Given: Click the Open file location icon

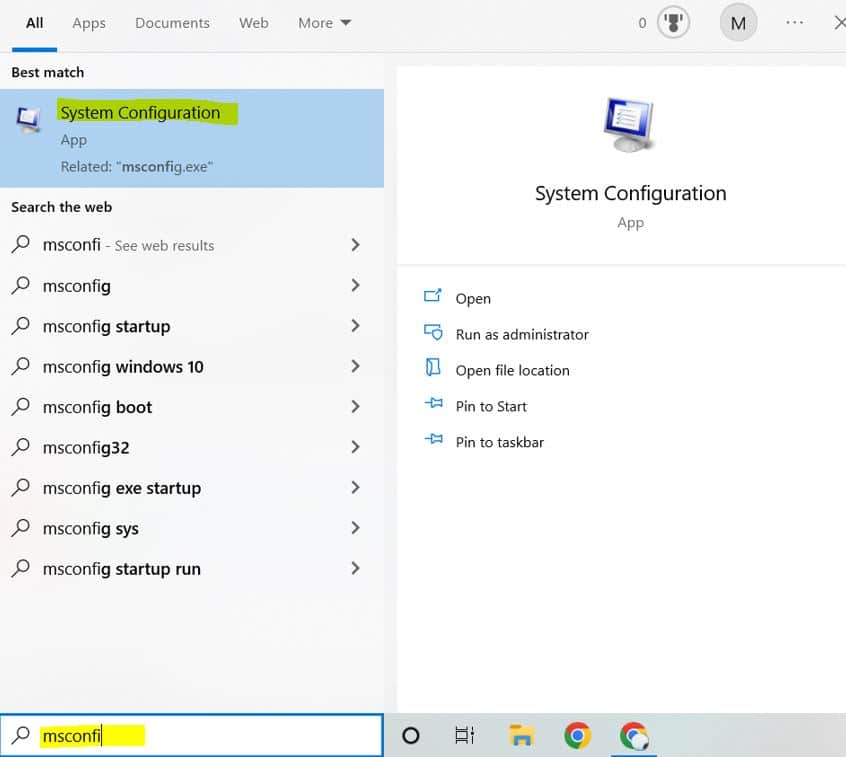Looking at the screenshot, I should pos(433,367).
